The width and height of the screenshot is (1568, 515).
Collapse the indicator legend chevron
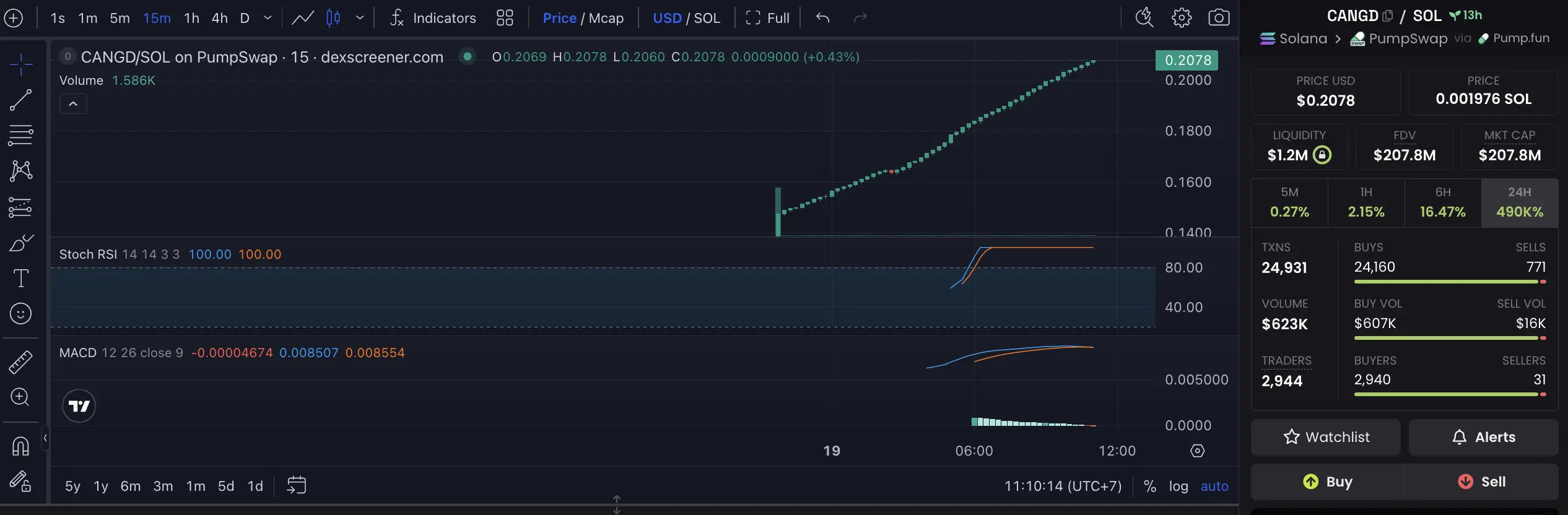pyautogui.click(x=73, y=104)
